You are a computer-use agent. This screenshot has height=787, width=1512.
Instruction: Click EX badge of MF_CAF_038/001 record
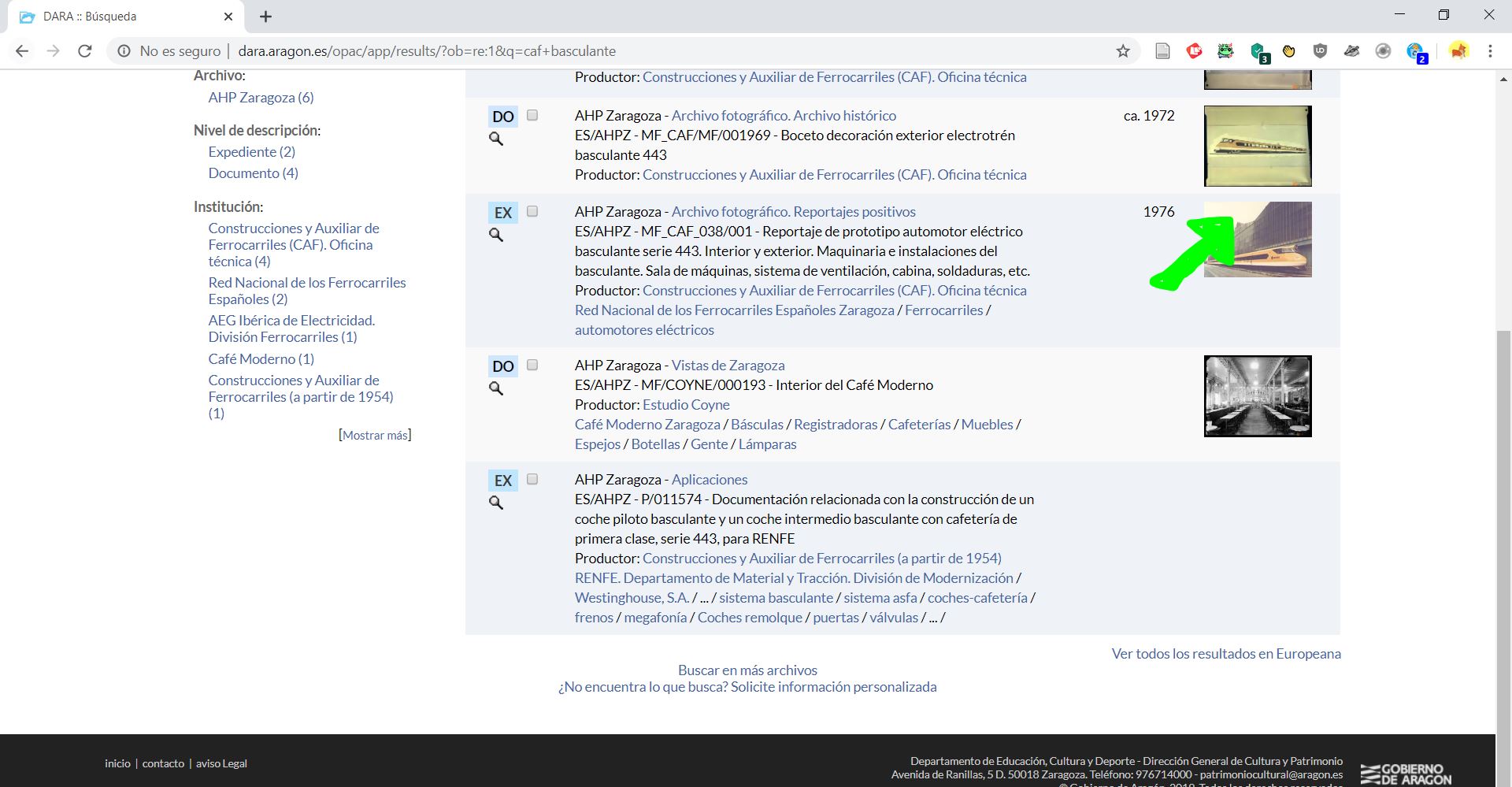pos(503,213)
